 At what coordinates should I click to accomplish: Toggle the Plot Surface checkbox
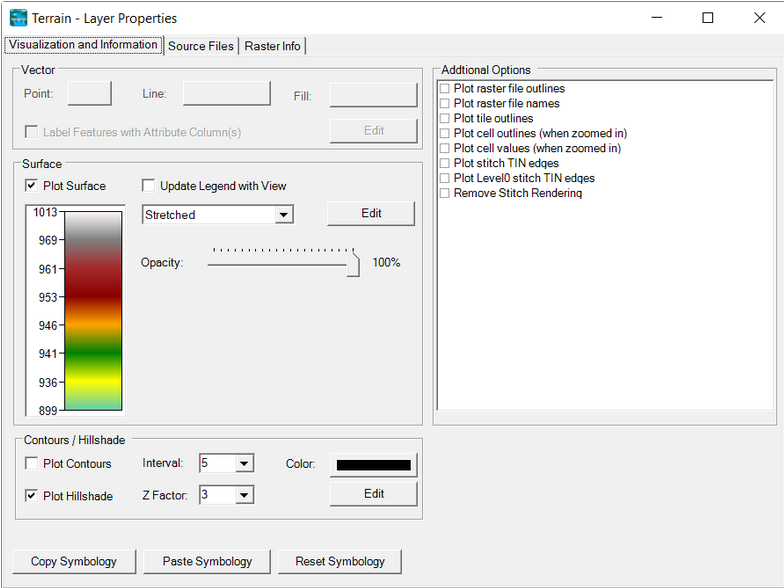32,186
